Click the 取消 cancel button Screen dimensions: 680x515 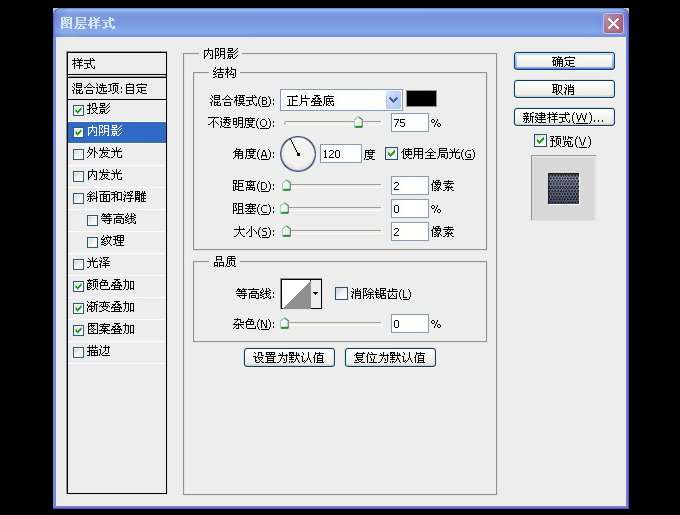coord(563,89)
